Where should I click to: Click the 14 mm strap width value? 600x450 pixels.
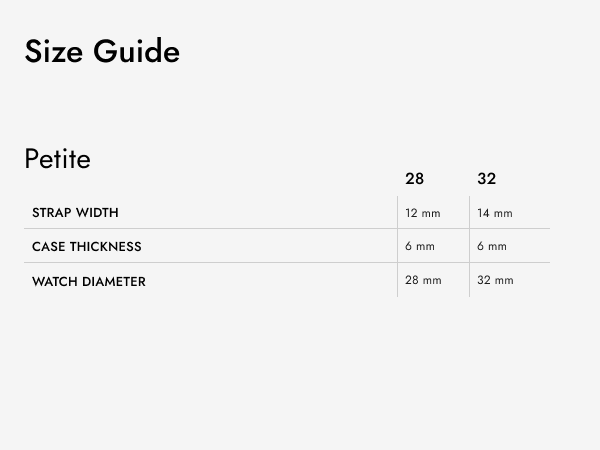pos(495,213)
